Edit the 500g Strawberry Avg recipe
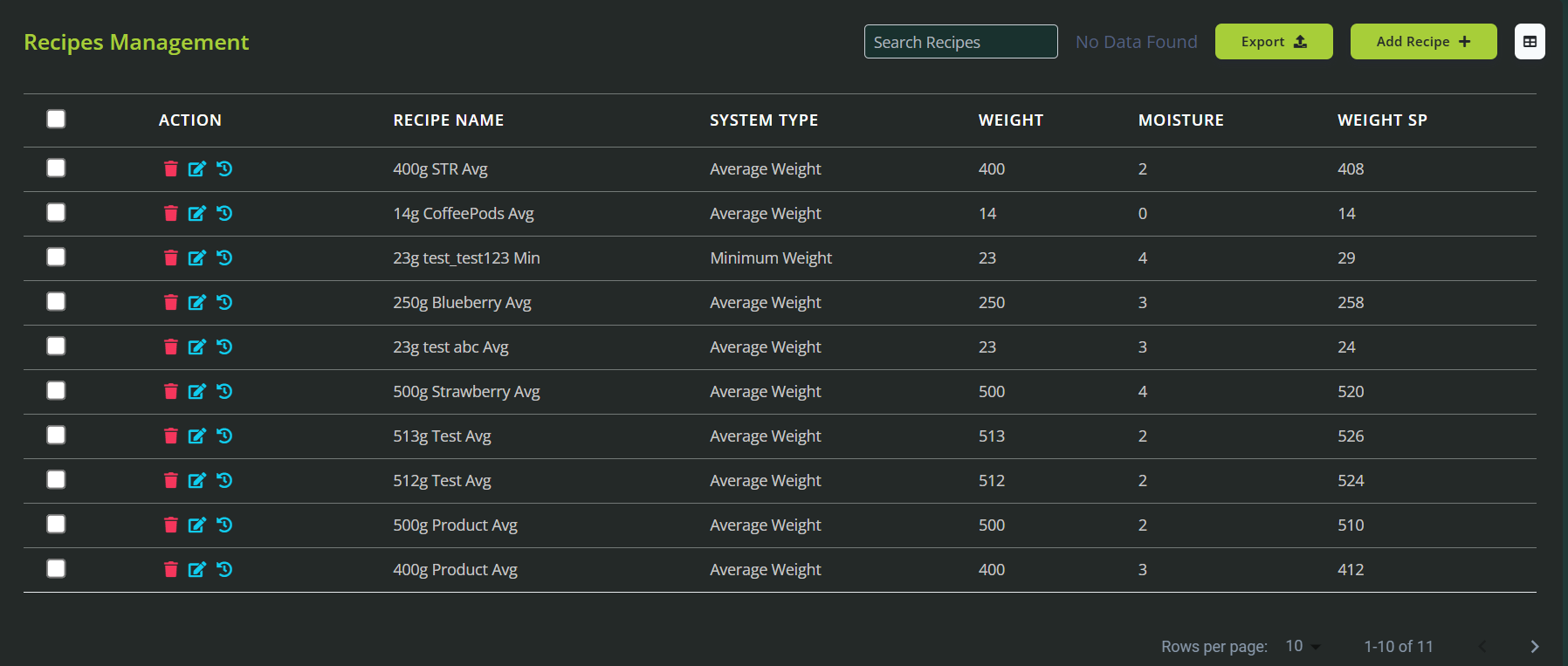Screen dimensions: 1568x666 (x=197, y=391)
